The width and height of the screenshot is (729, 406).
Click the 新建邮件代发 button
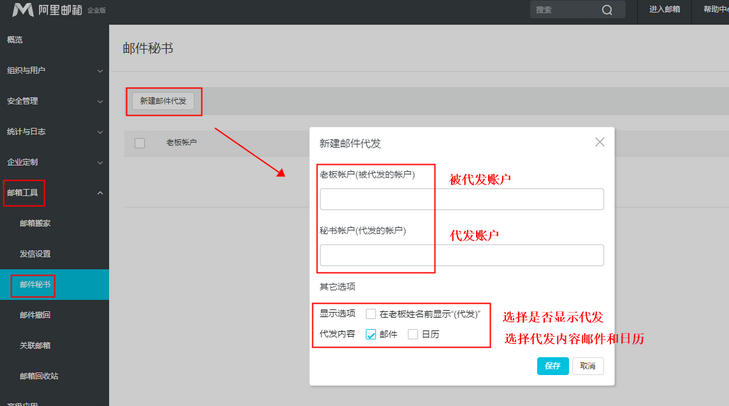(x=163, y=101)
